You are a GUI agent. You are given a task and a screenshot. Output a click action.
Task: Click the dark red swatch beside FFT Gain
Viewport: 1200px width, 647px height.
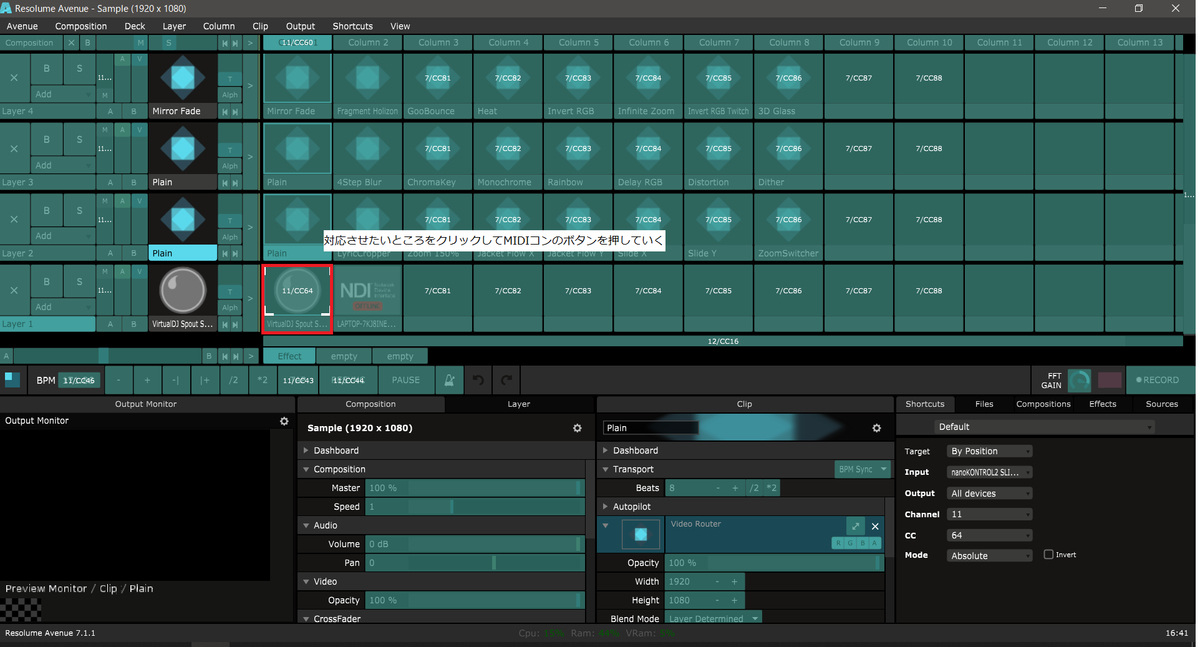[1109, 380]
